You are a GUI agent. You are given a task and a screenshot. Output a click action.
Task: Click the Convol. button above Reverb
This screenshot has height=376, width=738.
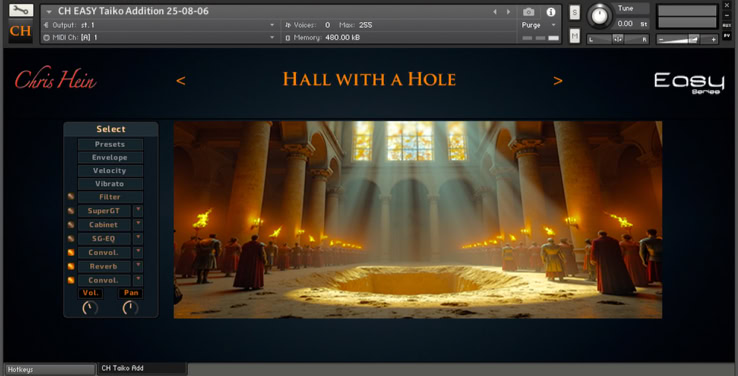pyautogui.click(x=104, y=252)
